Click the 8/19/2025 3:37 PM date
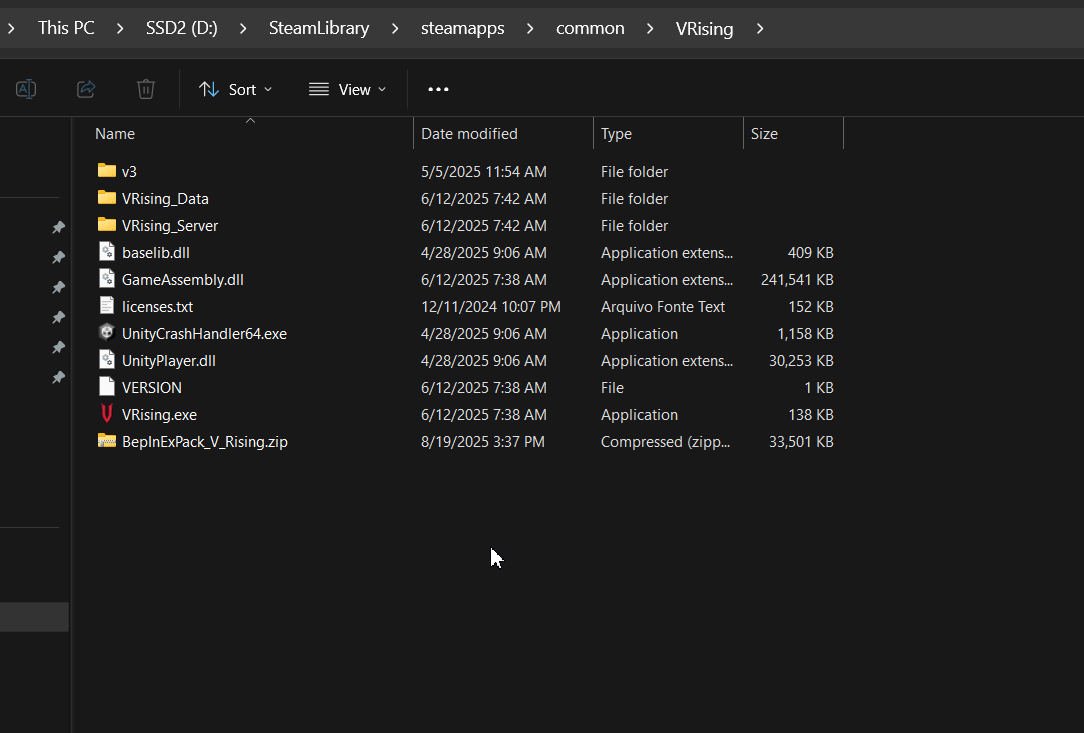1084x733 pixels. tap(483, 441)
